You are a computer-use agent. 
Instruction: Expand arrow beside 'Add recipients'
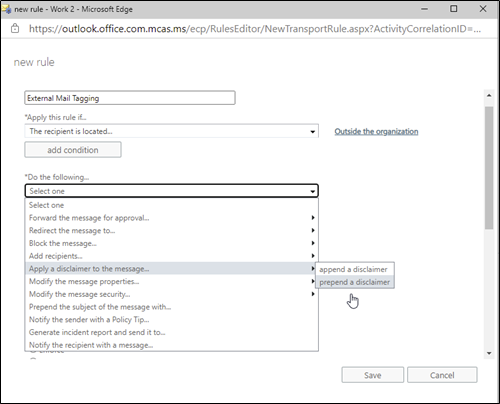313,256
